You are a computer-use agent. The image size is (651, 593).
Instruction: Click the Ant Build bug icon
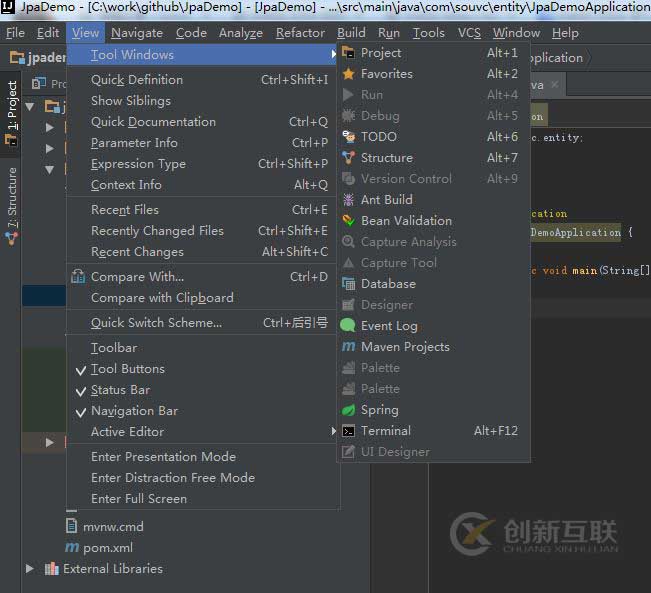click(x=348, y=200)
